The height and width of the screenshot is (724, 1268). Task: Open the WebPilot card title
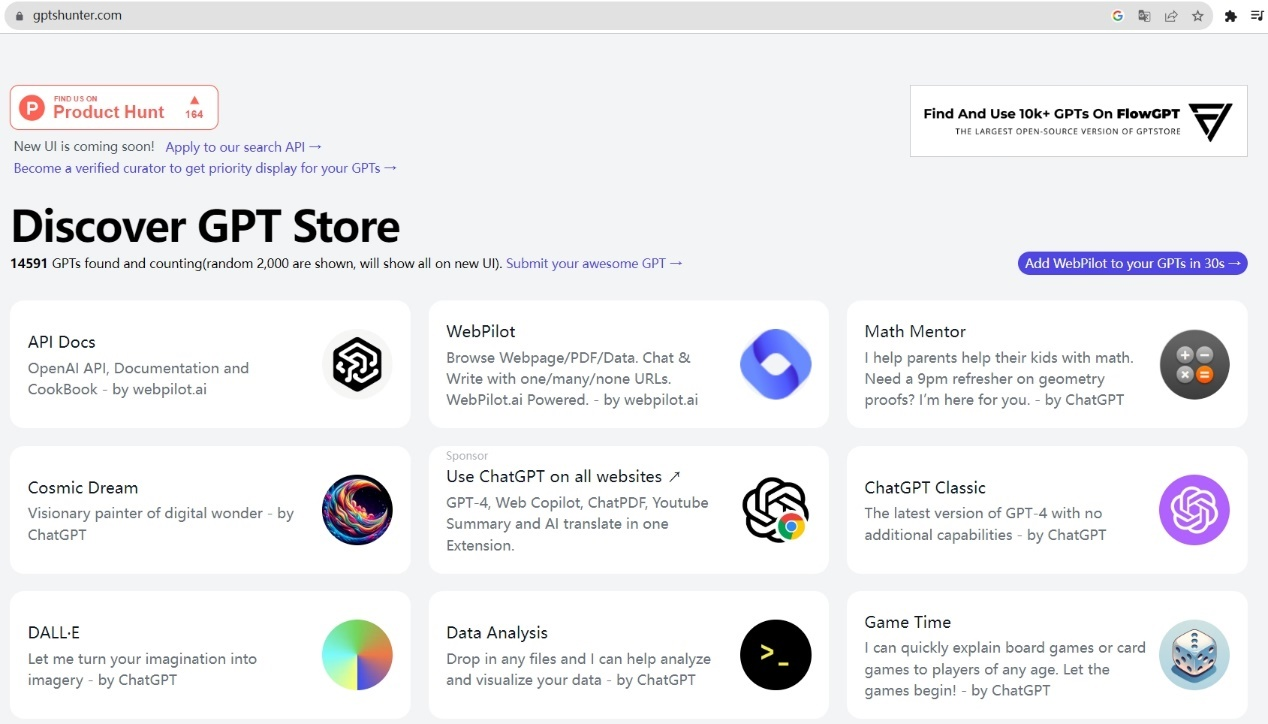click(481, 331)
